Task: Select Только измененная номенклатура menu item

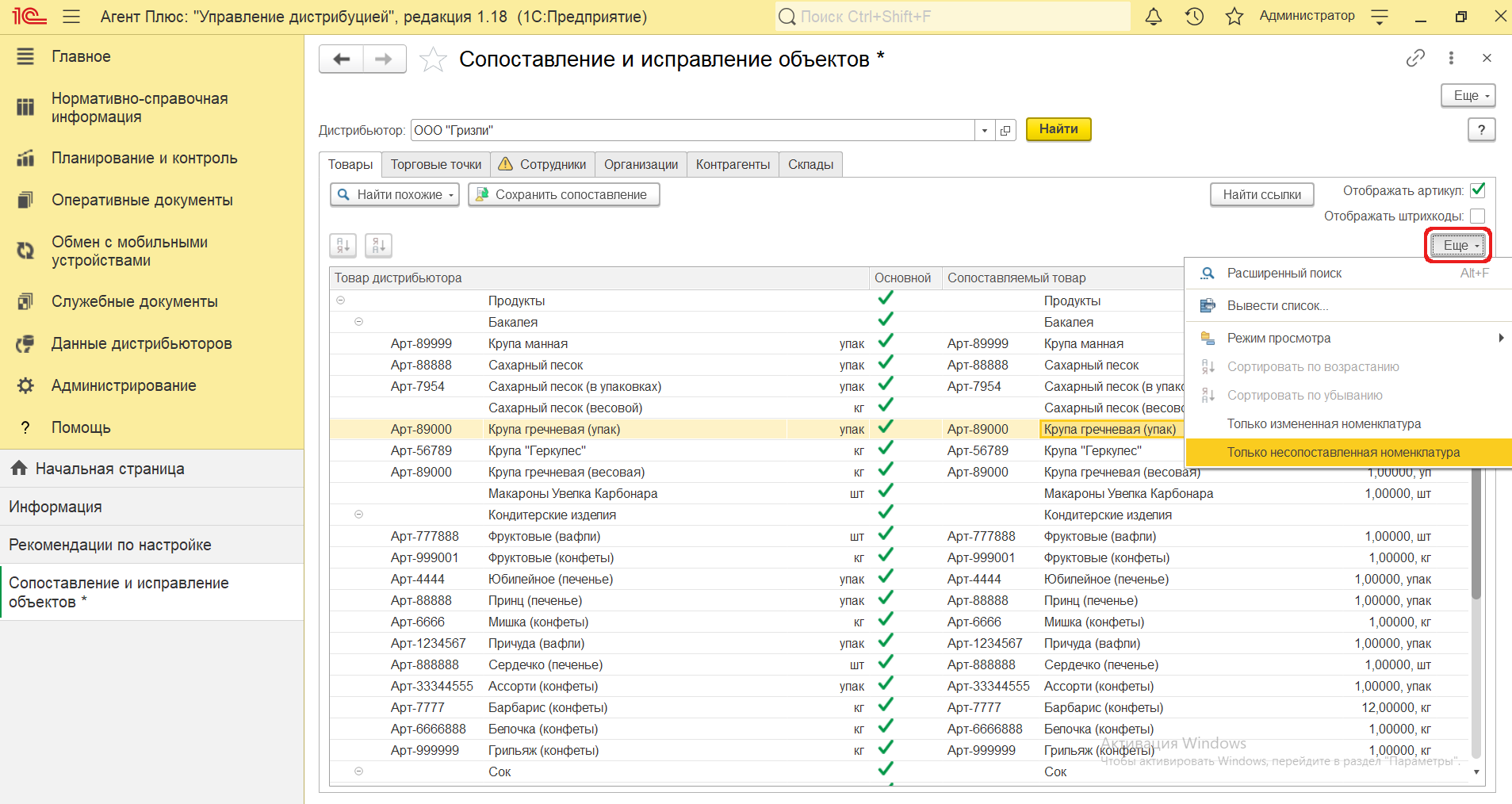Action: click(x=1349, y=424)
